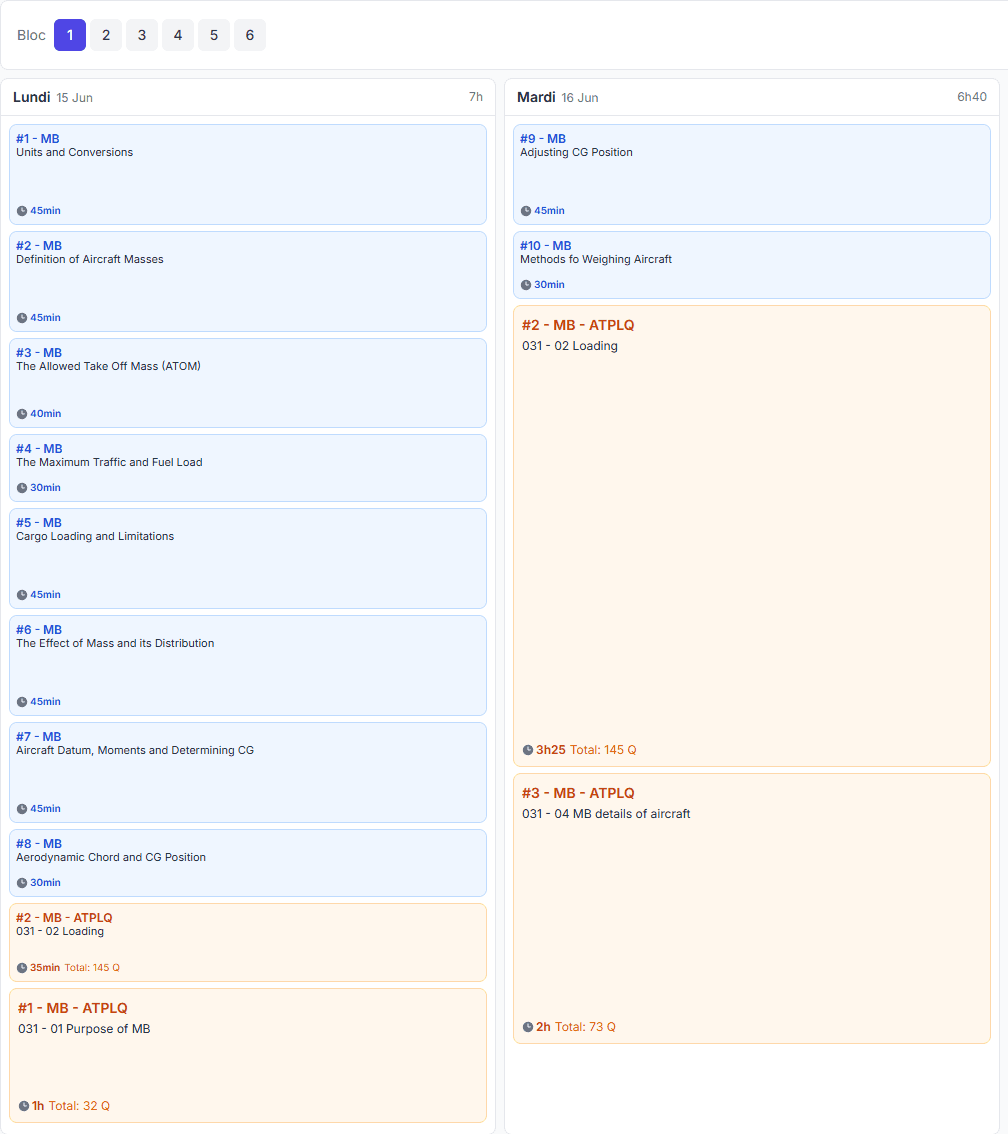Go to Bloc 5
1008x1134 pixels.
(214, 35)
